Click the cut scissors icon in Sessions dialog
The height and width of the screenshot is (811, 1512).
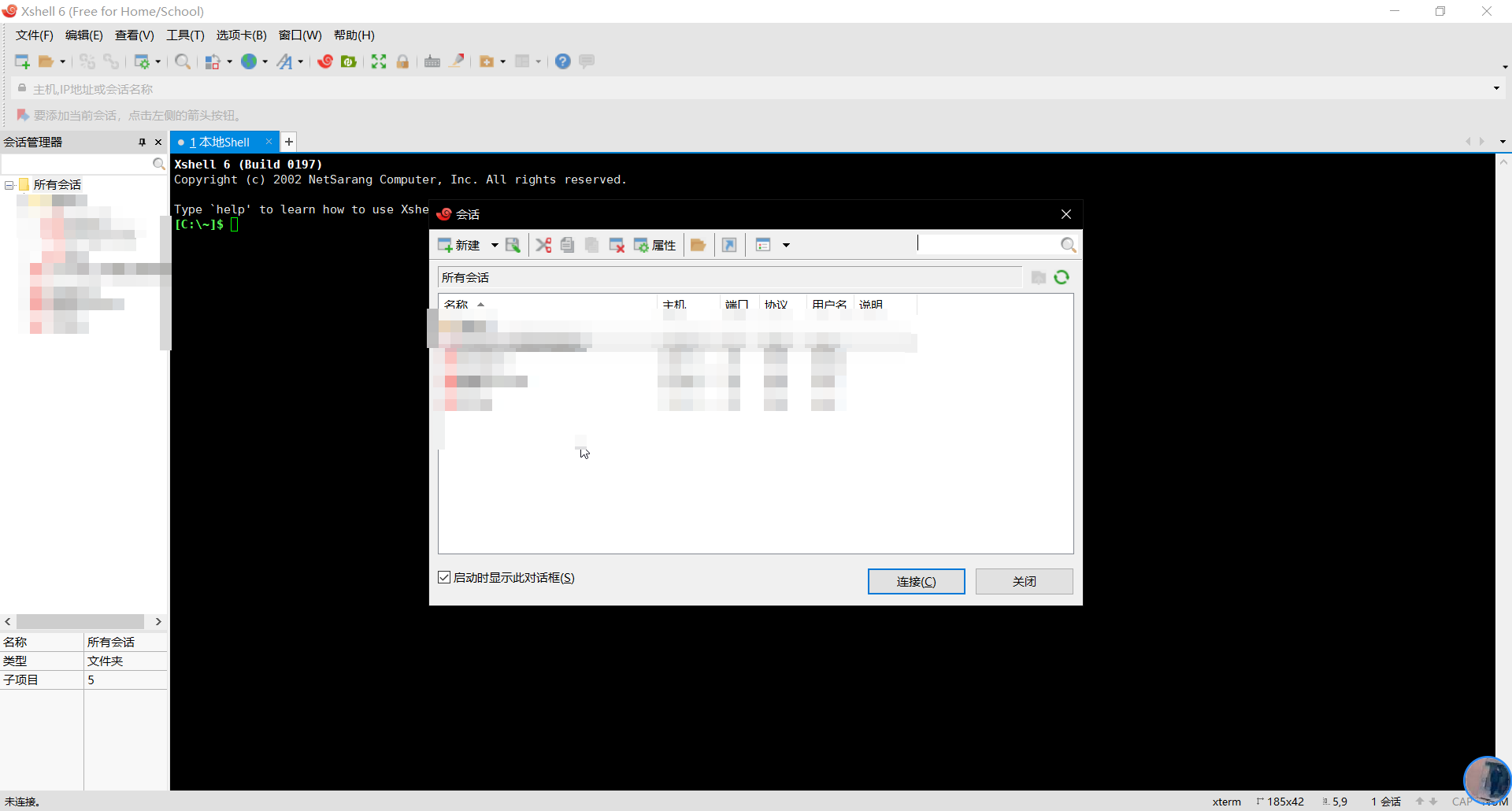point(543,245)
